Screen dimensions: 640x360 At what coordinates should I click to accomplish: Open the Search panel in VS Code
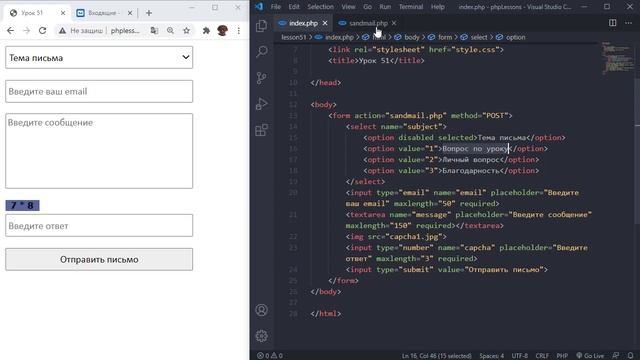coord(261,51)
